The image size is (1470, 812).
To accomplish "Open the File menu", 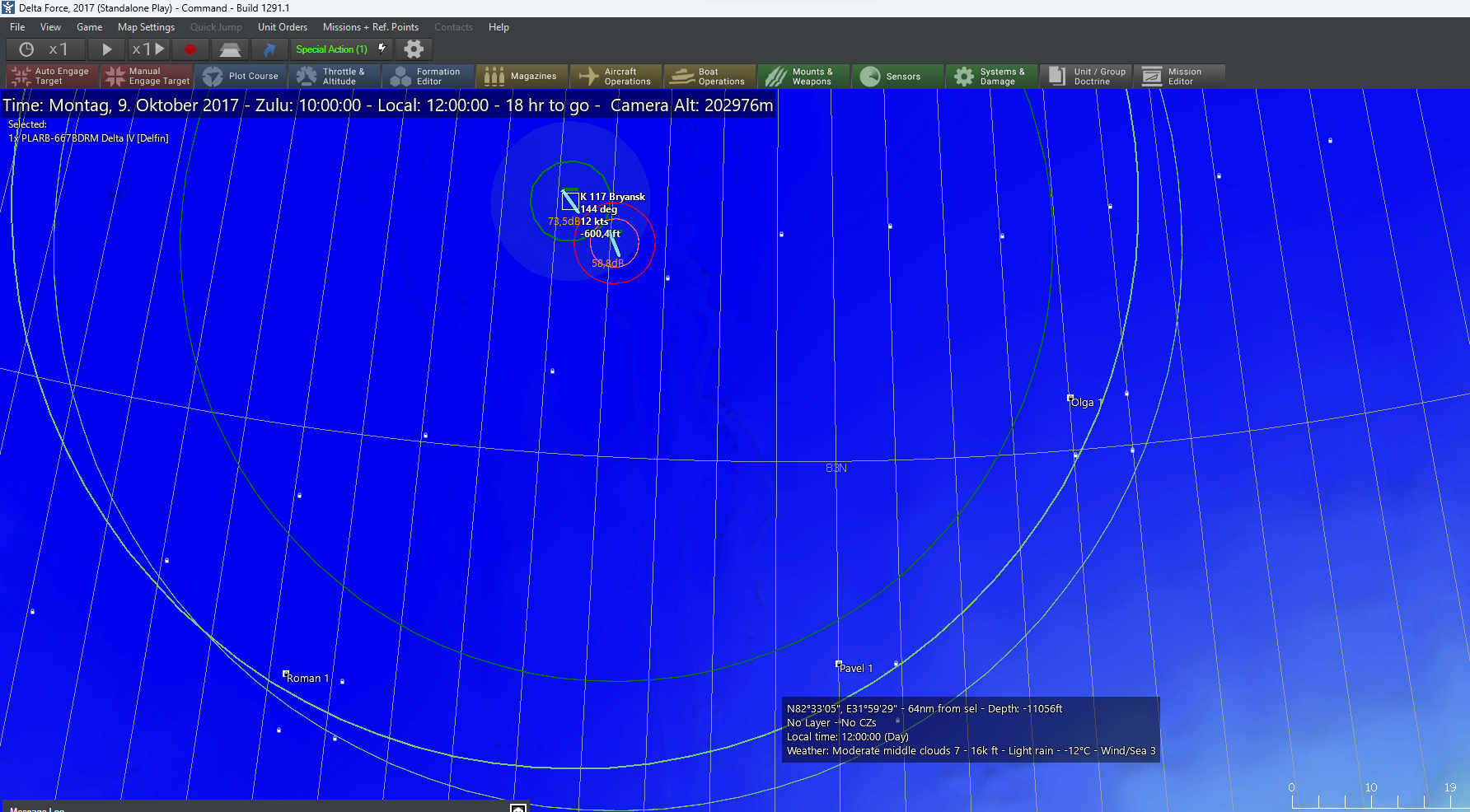I will [17, 27].
